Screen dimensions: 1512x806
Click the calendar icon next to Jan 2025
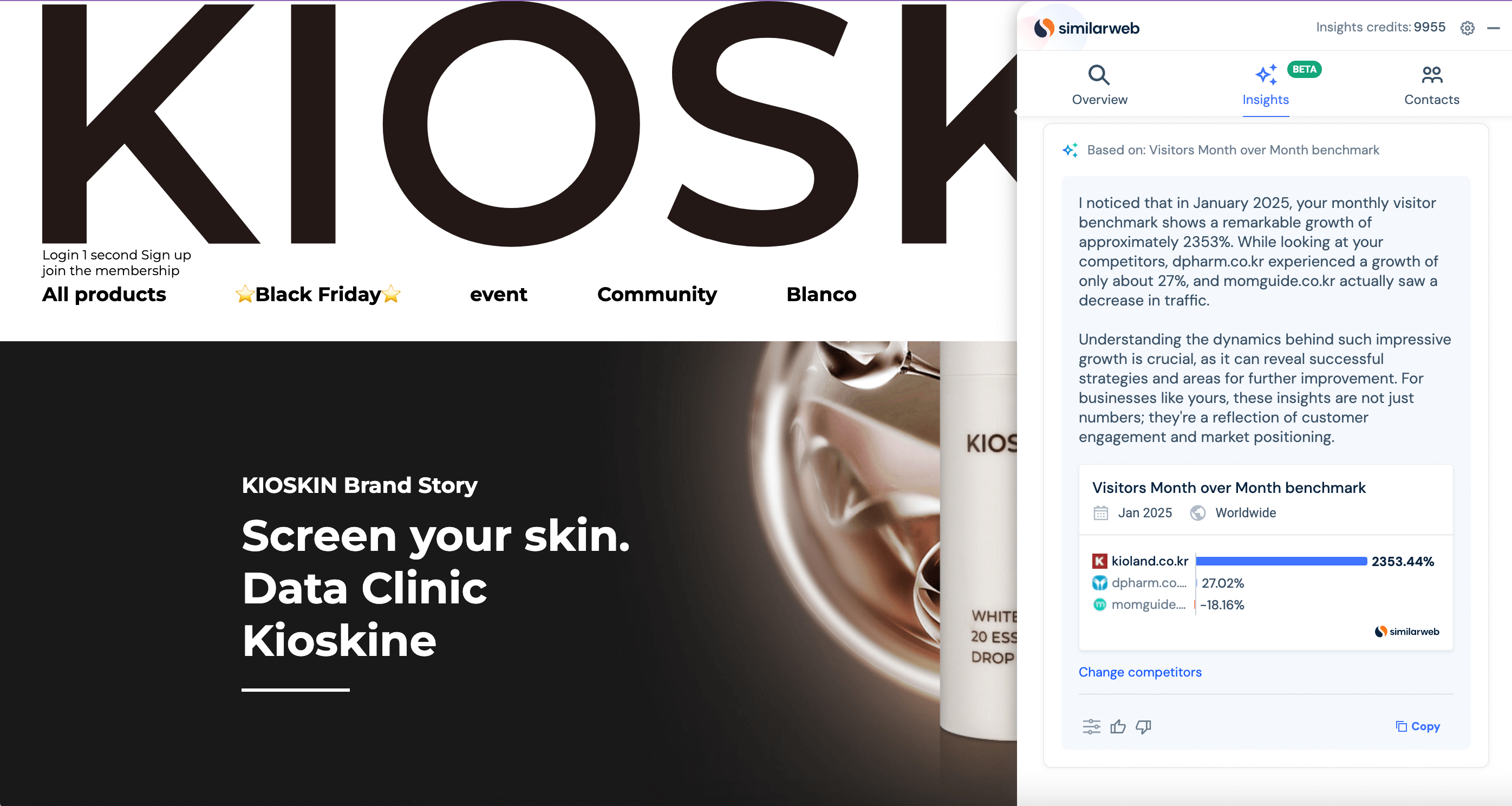click(1100, 513)
